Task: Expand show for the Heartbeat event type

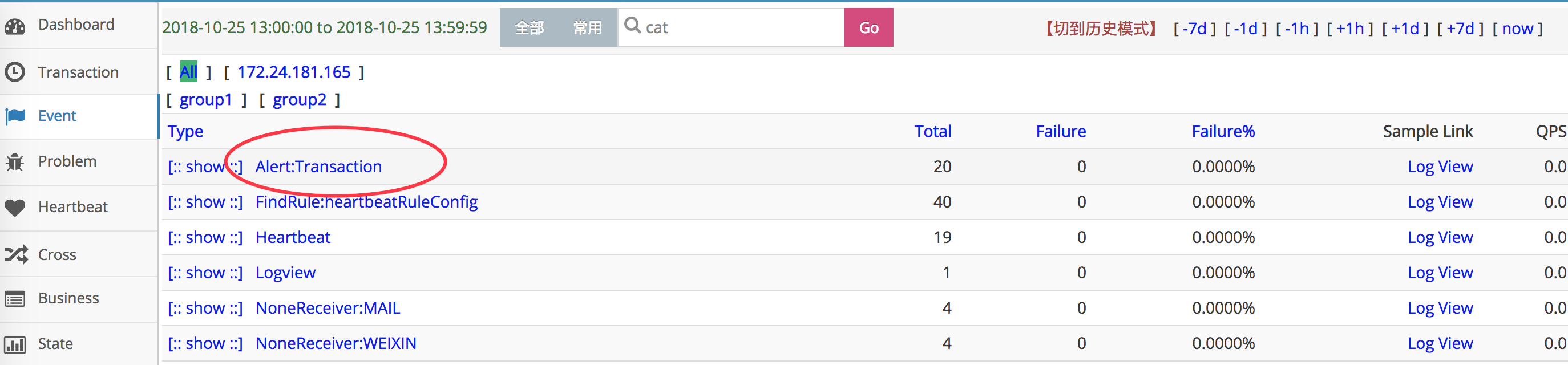Action: click(x=205, y=237)
